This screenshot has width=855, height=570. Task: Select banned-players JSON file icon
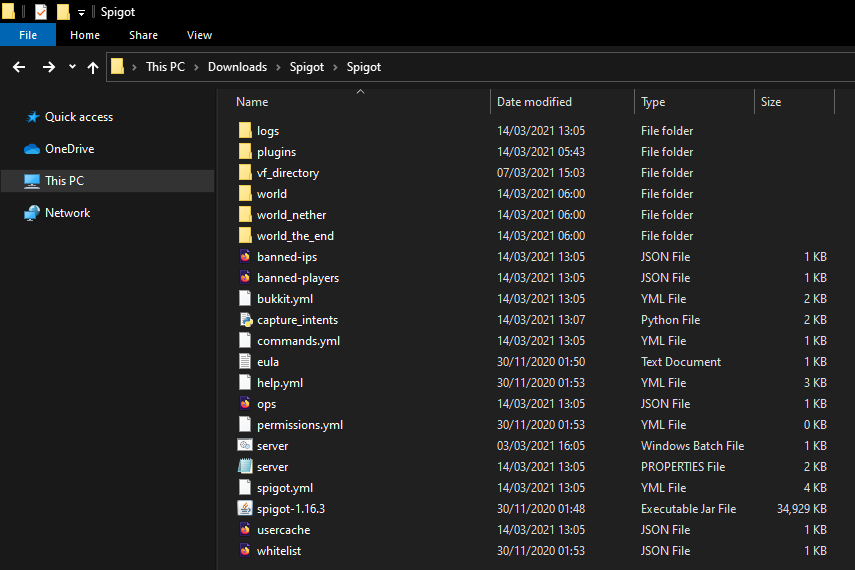point(245,278)
